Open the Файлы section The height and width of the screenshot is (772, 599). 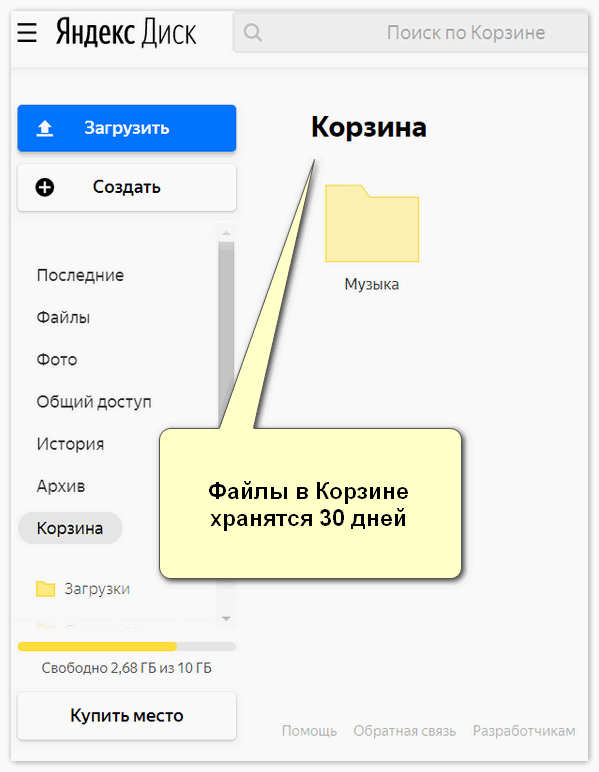pyautogui.click(x=63, y=318)
